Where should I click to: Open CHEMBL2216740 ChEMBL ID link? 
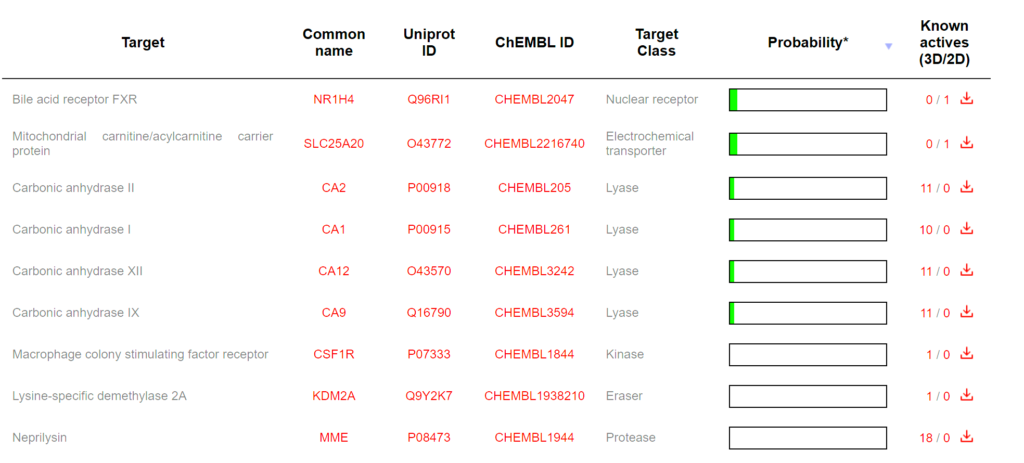pos(534,144)
